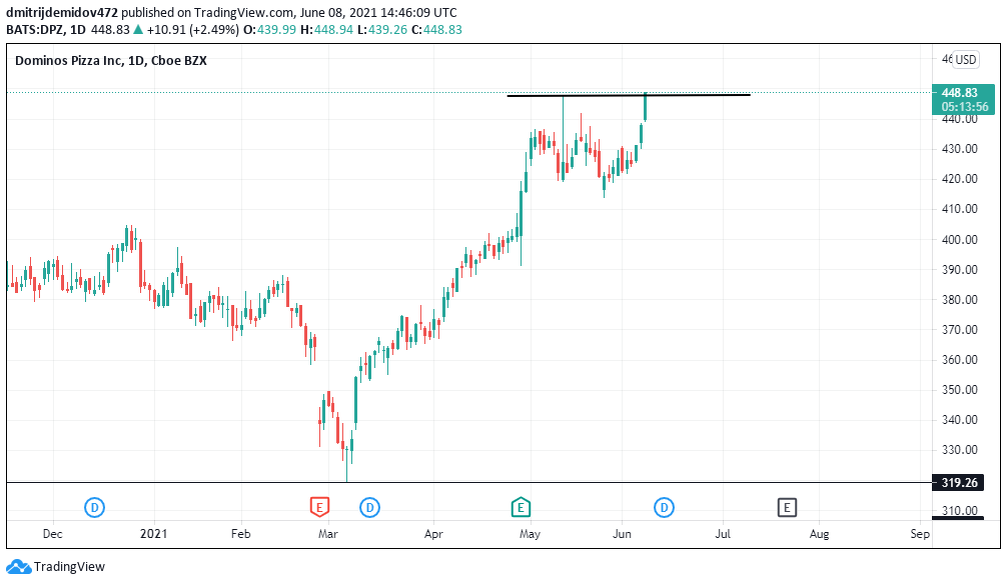Click the 'Mar' time axis label
Viewport: 1007px width, 585px height.
pyautogui.click(x=328, y=534)
